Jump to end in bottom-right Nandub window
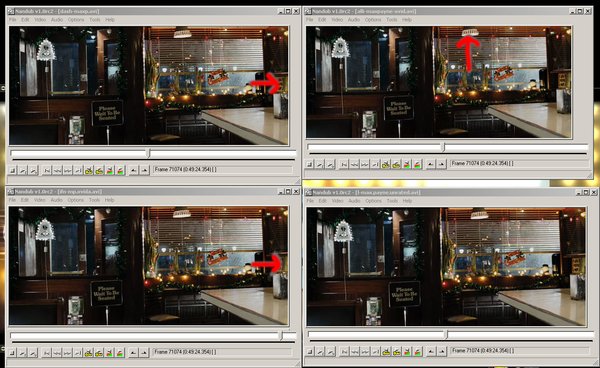The width and height of the screenshot is (600, 368). click(x=376, y=351)
